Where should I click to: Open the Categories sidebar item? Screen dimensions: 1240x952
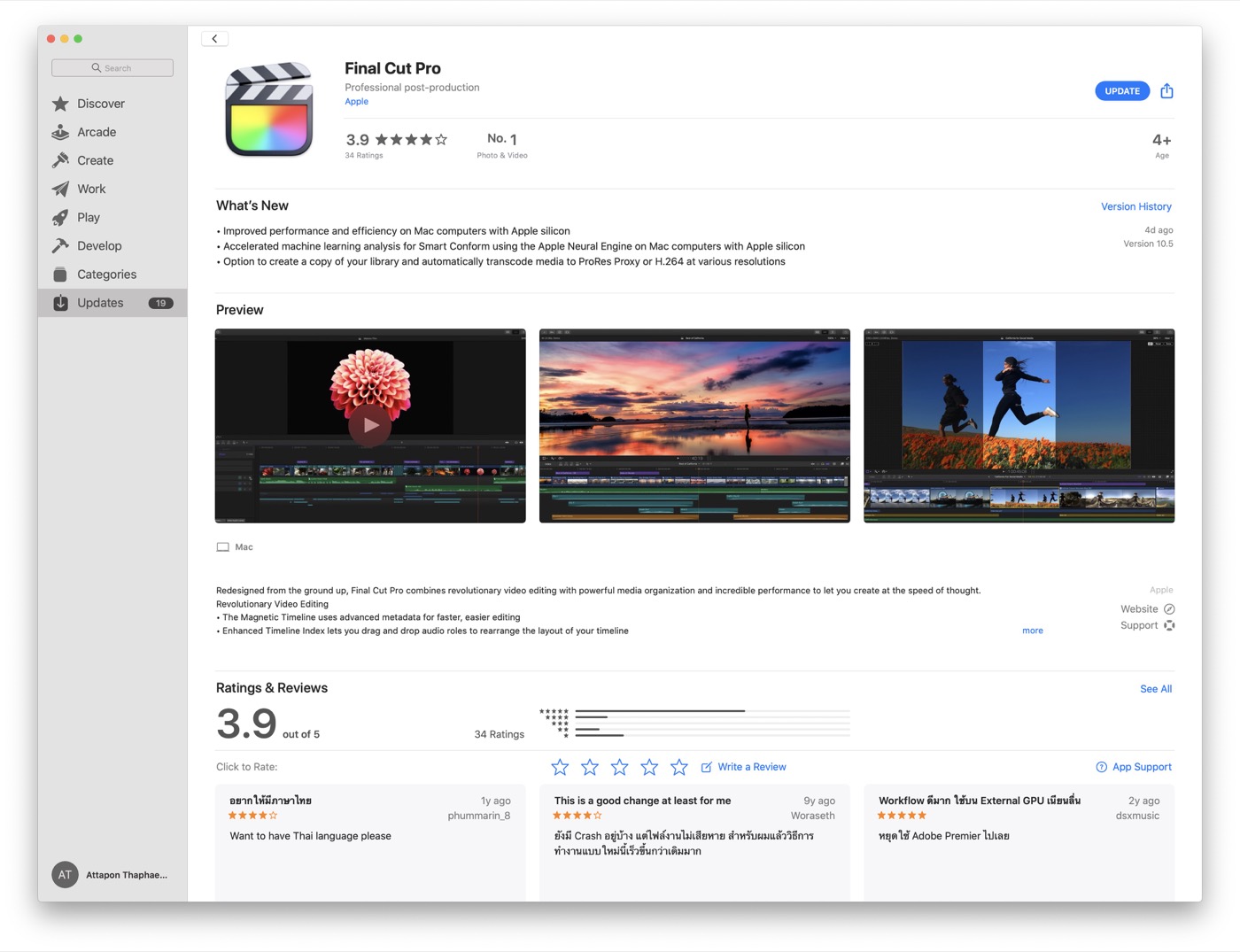(x=106, y=275)
